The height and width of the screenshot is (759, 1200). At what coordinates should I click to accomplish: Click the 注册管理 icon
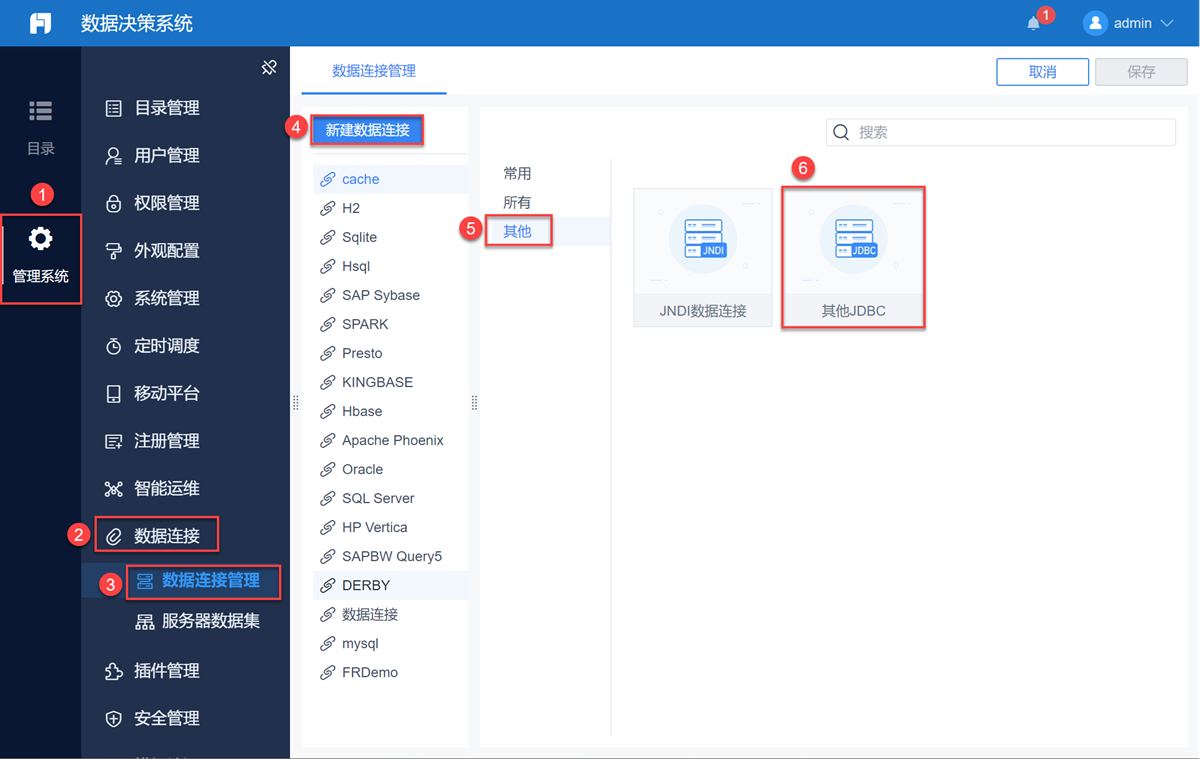pyautogui.click(x=113, y=441)
